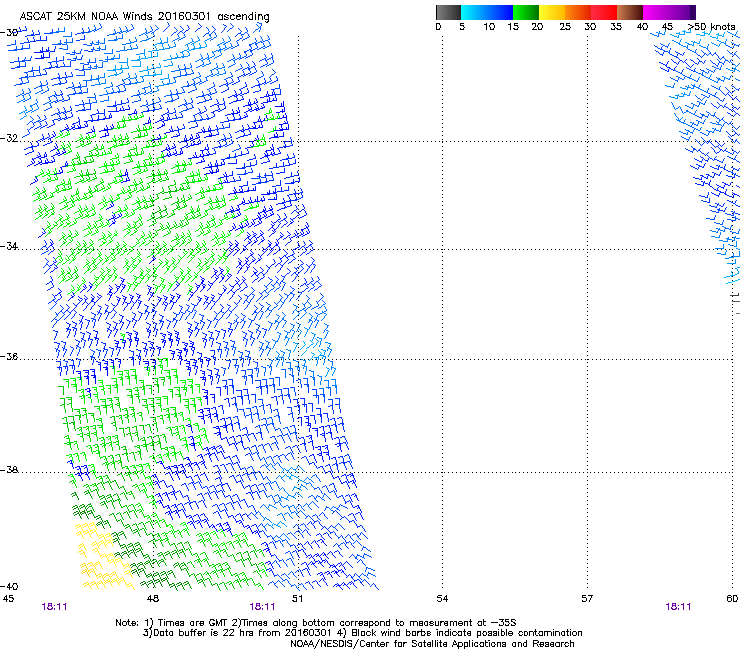Click the cyan-to-blue 5-15 knots color segment
Viewport: 740px width, 650px height.
pyautogui.click(x=487, y=12)
